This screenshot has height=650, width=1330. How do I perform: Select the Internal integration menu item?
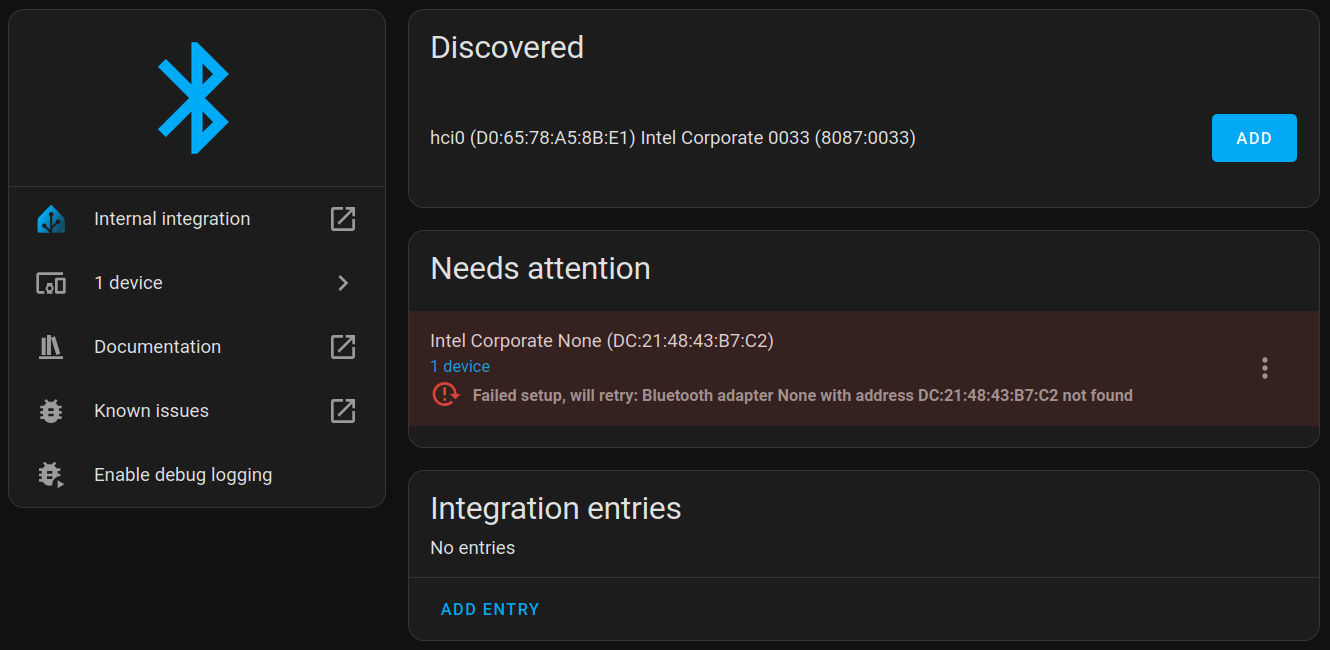pos(172,219)
